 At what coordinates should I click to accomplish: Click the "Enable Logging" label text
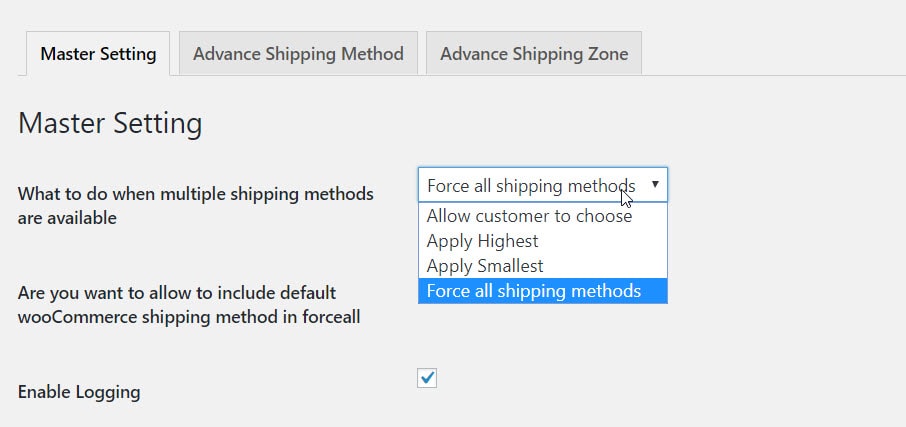coord(79,392)
